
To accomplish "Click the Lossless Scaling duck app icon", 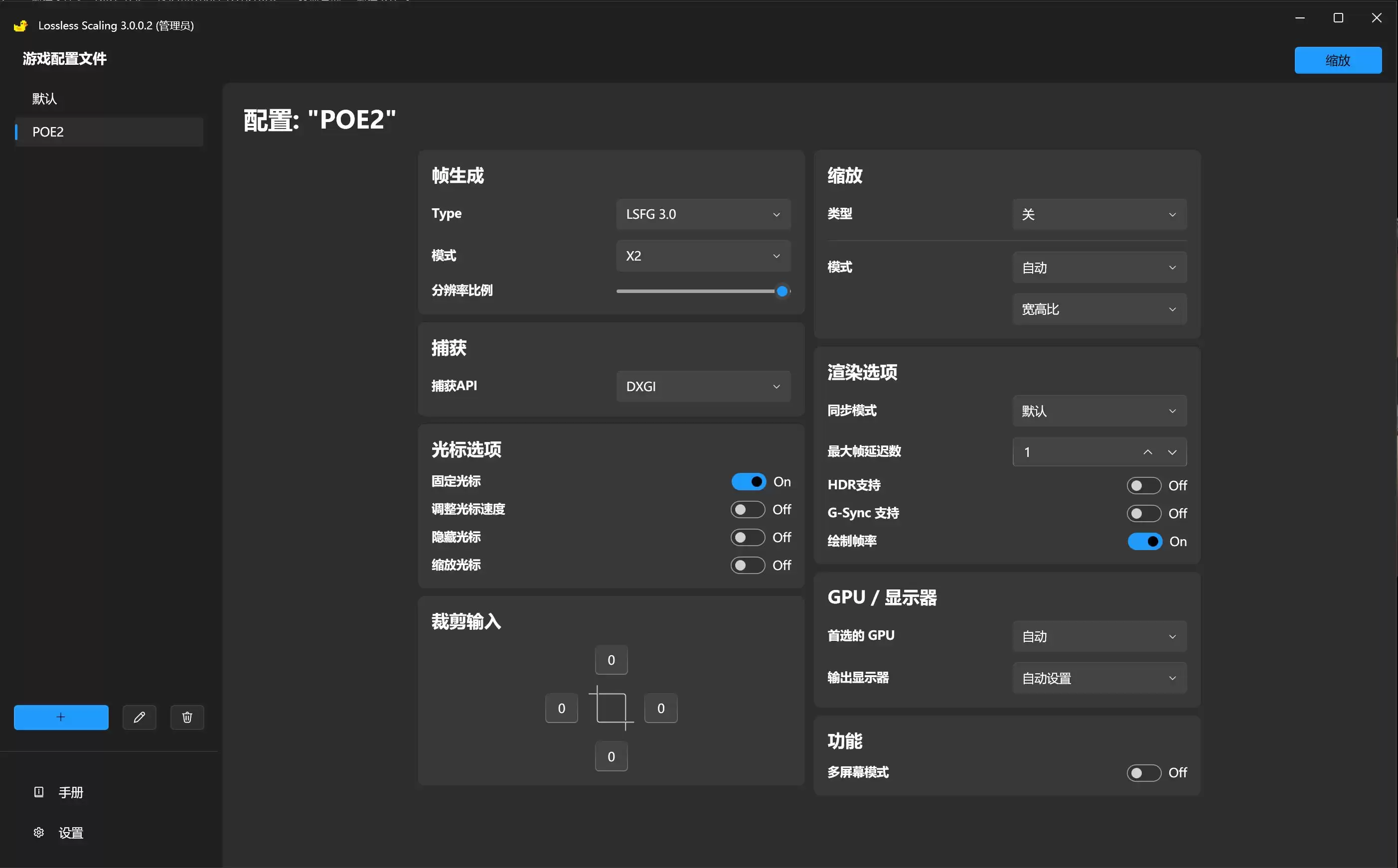I will pyautogui.click(x=20, y=25).
